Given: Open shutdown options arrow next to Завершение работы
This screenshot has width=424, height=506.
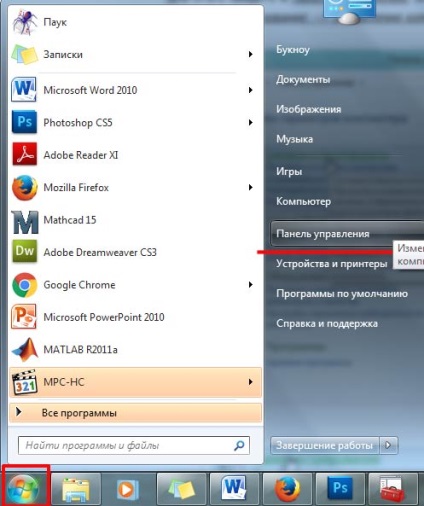Looking at the screenshot, I should pyautogui.click(x=388, y=445).
